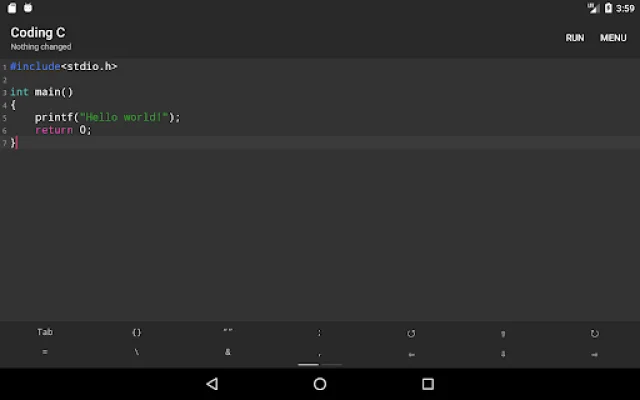Tap the Android back navigation button
This screenshot has height=400, width=640.
(212, 384)
